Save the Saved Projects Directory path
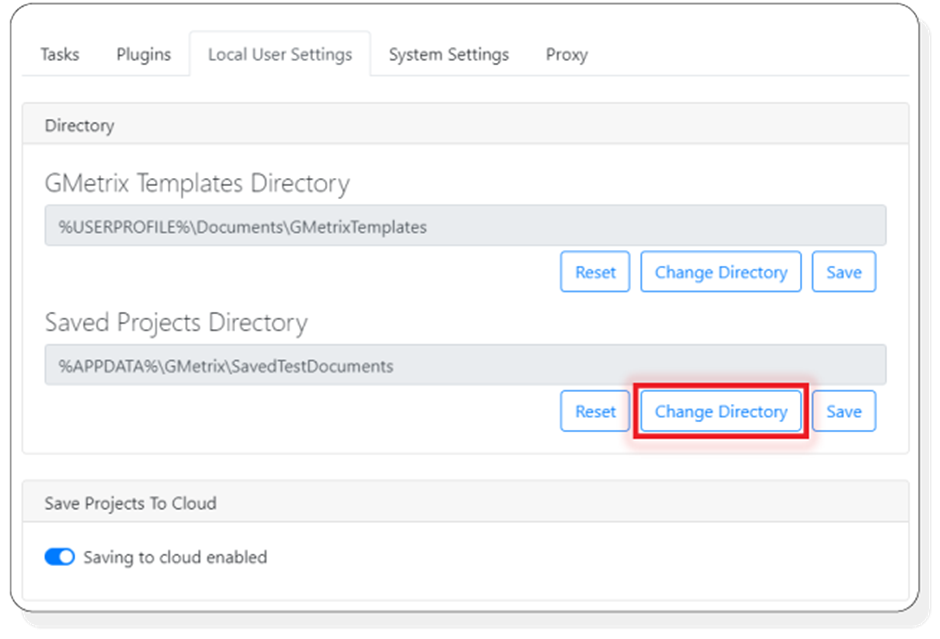This screenshot has height=639, width=940. point(844,411)
